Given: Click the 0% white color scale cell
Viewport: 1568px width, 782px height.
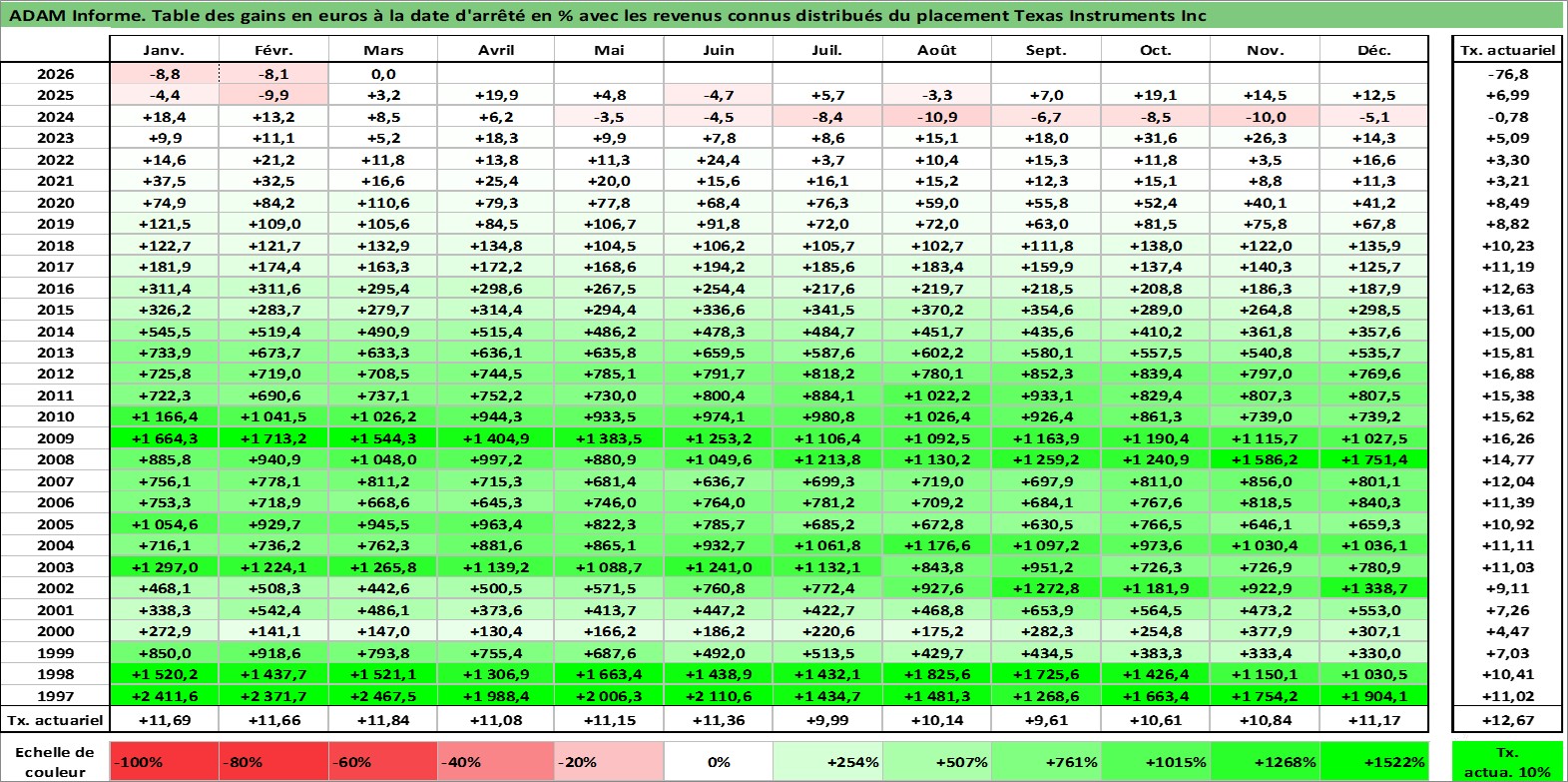Looking at the screenshot, I should coord(719,761).
